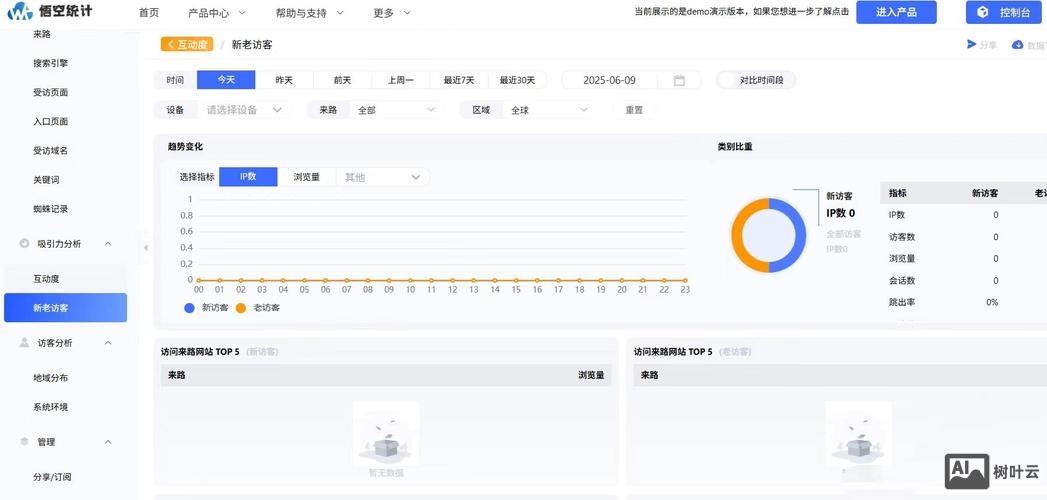Select the 今天 time tab

coord(226,80)
